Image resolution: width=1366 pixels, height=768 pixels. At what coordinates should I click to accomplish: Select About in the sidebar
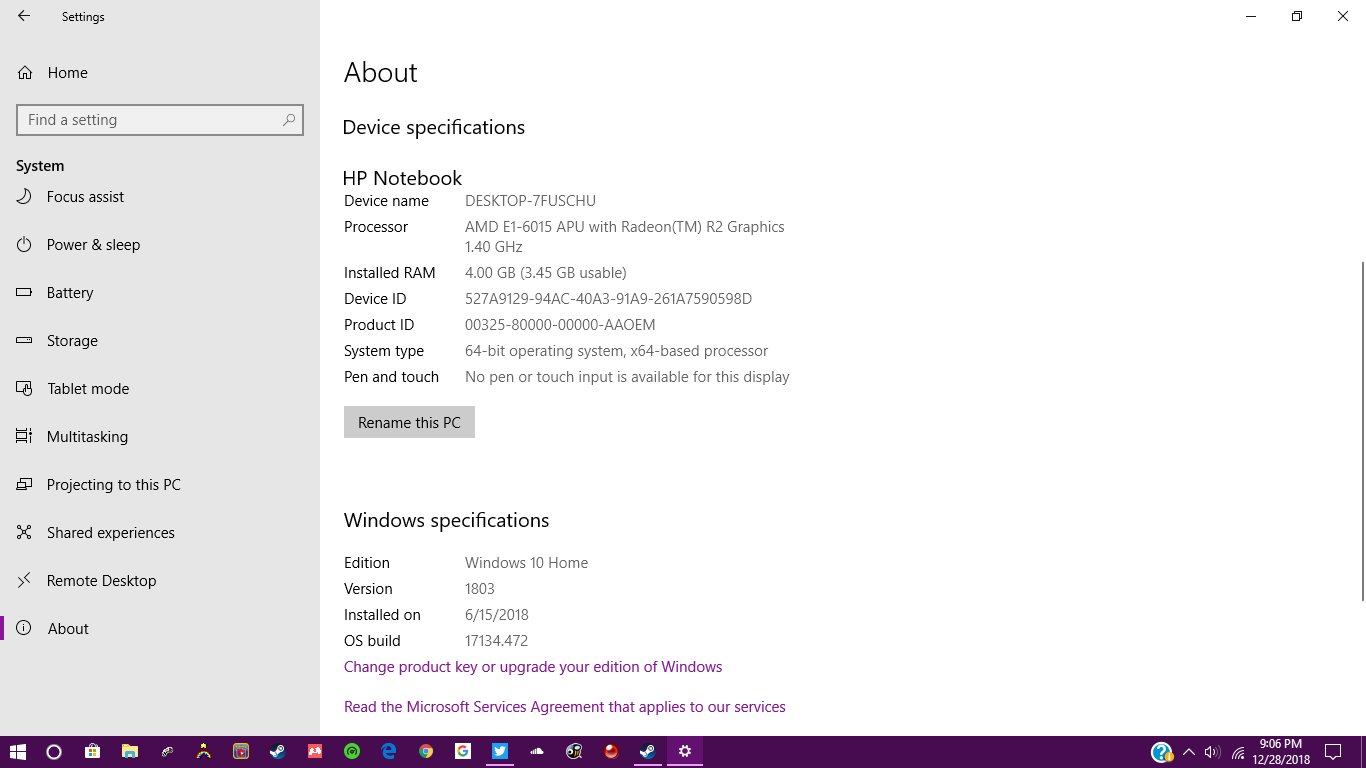click(160, 629)
